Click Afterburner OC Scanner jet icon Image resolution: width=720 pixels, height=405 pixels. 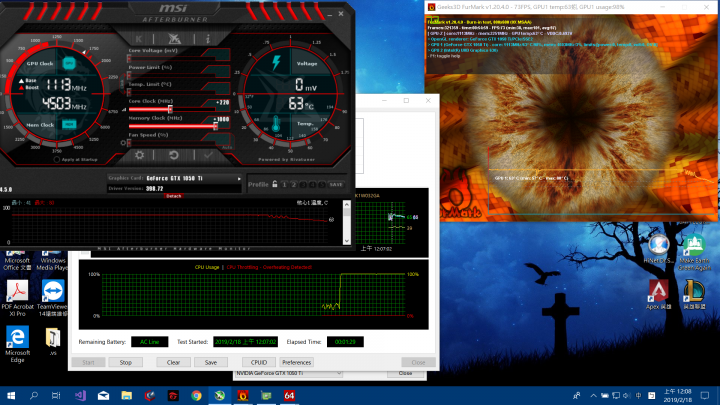pos(174,39)
